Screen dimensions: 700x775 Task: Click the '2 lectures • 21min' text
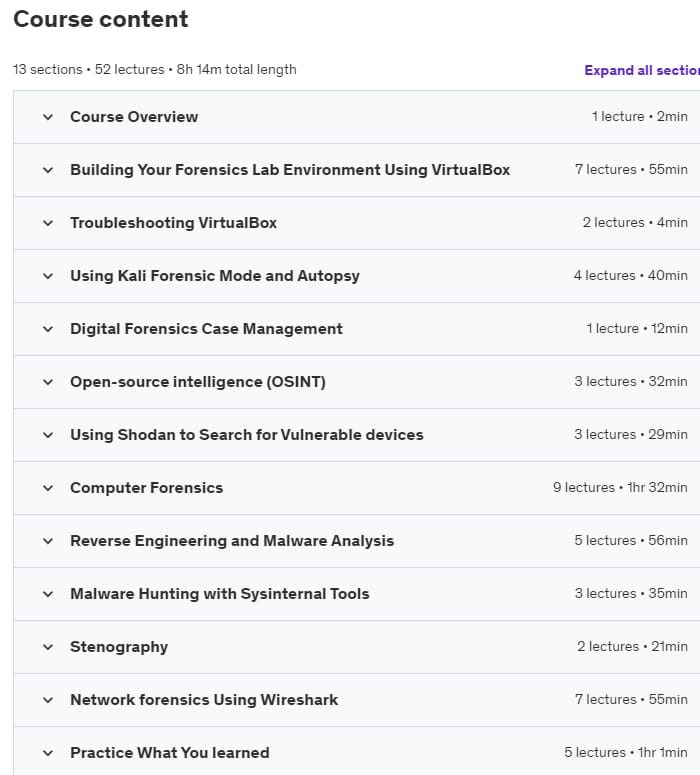click(x=632, y=646)
